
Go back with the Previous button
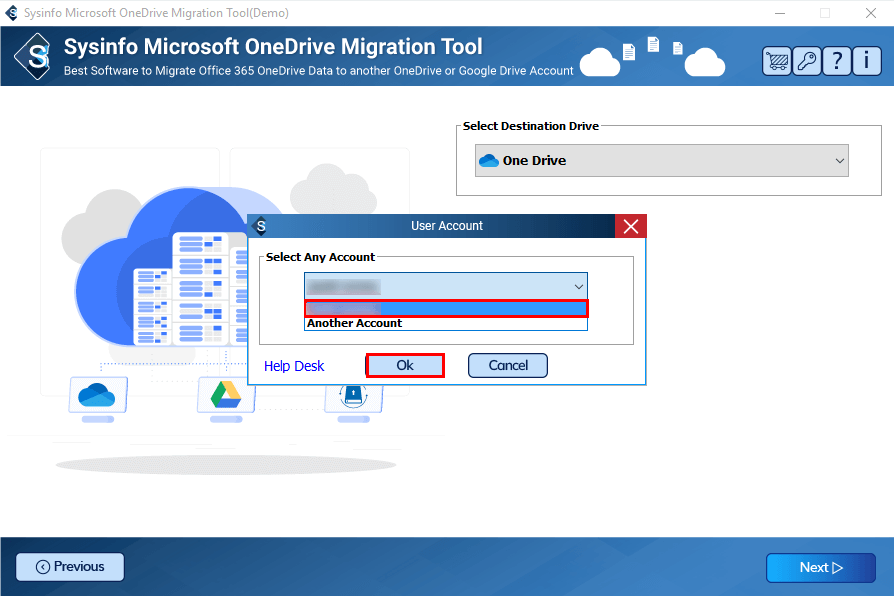pos(70,567)
